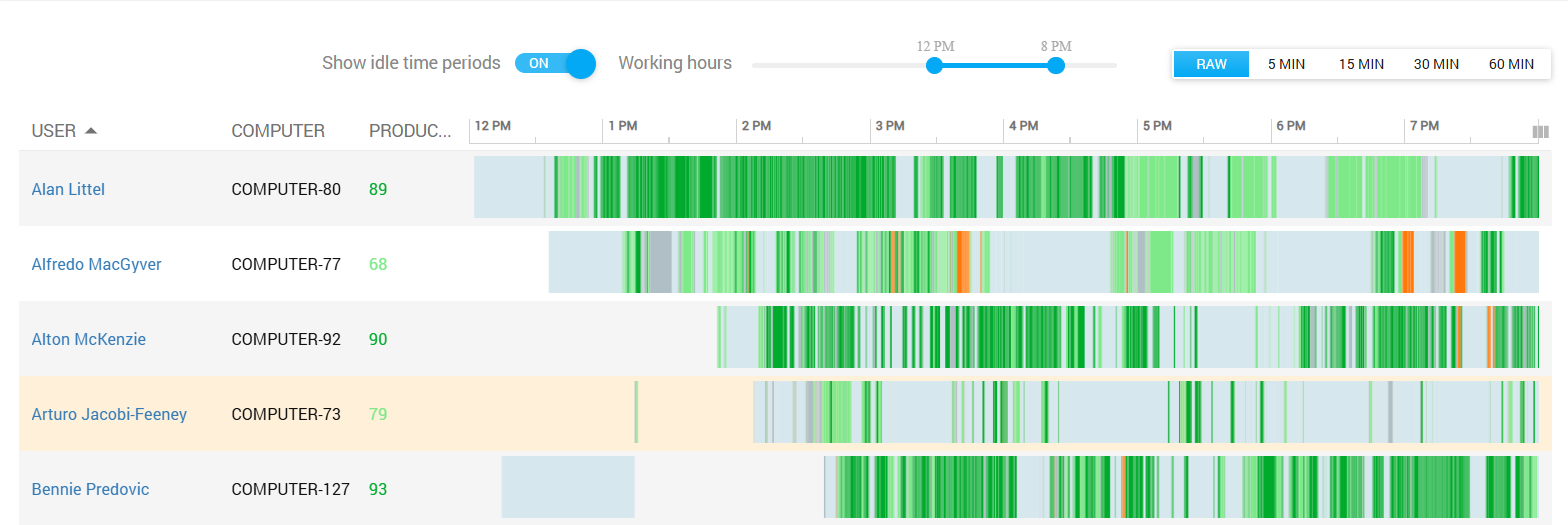
Task: Click the 12 PM working hours slider handle
Action: [934, 65]
